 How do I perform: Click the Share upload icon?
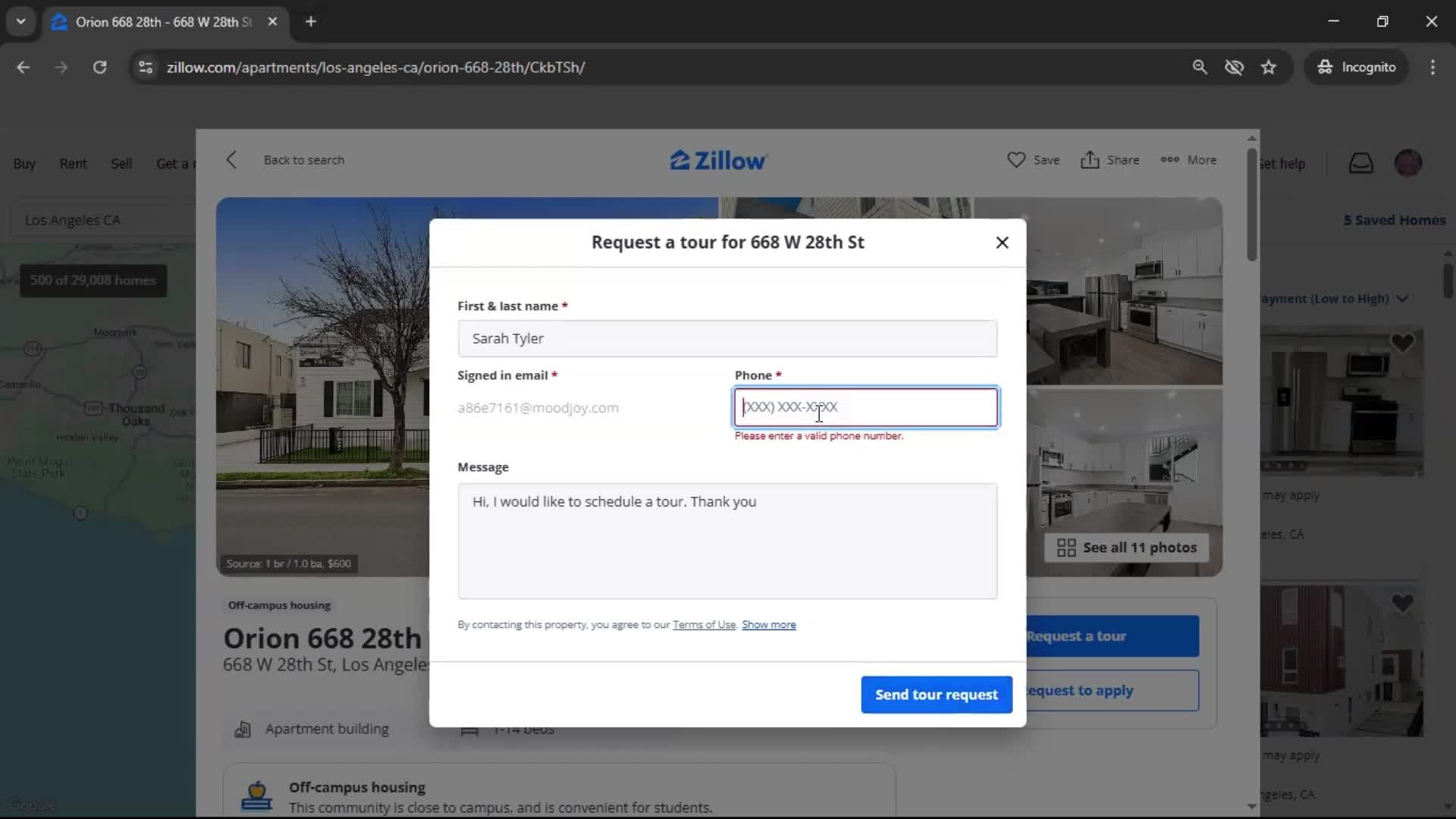tap(1090, 160)
